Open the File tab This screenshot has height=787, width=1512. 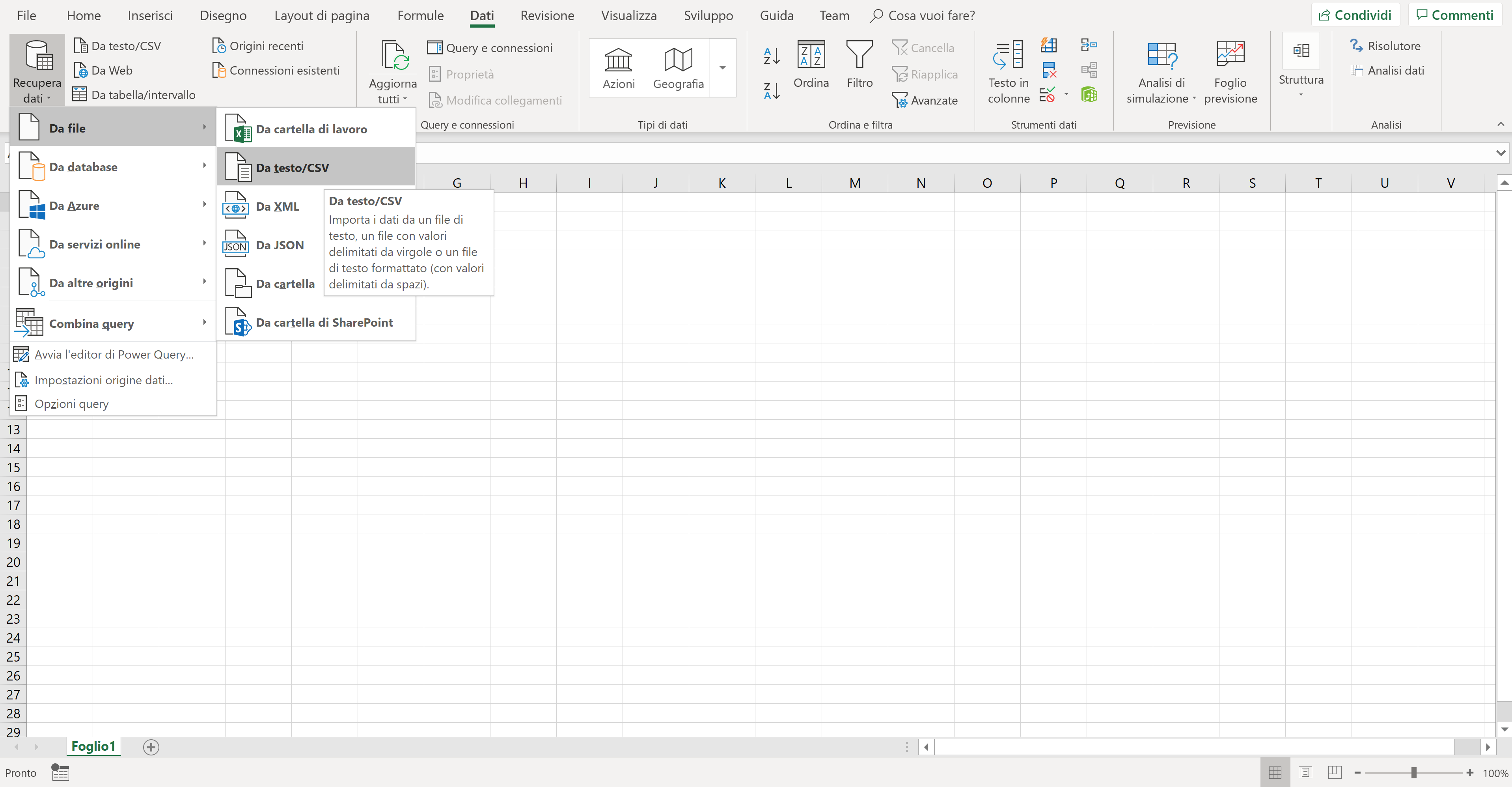[26, 15]
